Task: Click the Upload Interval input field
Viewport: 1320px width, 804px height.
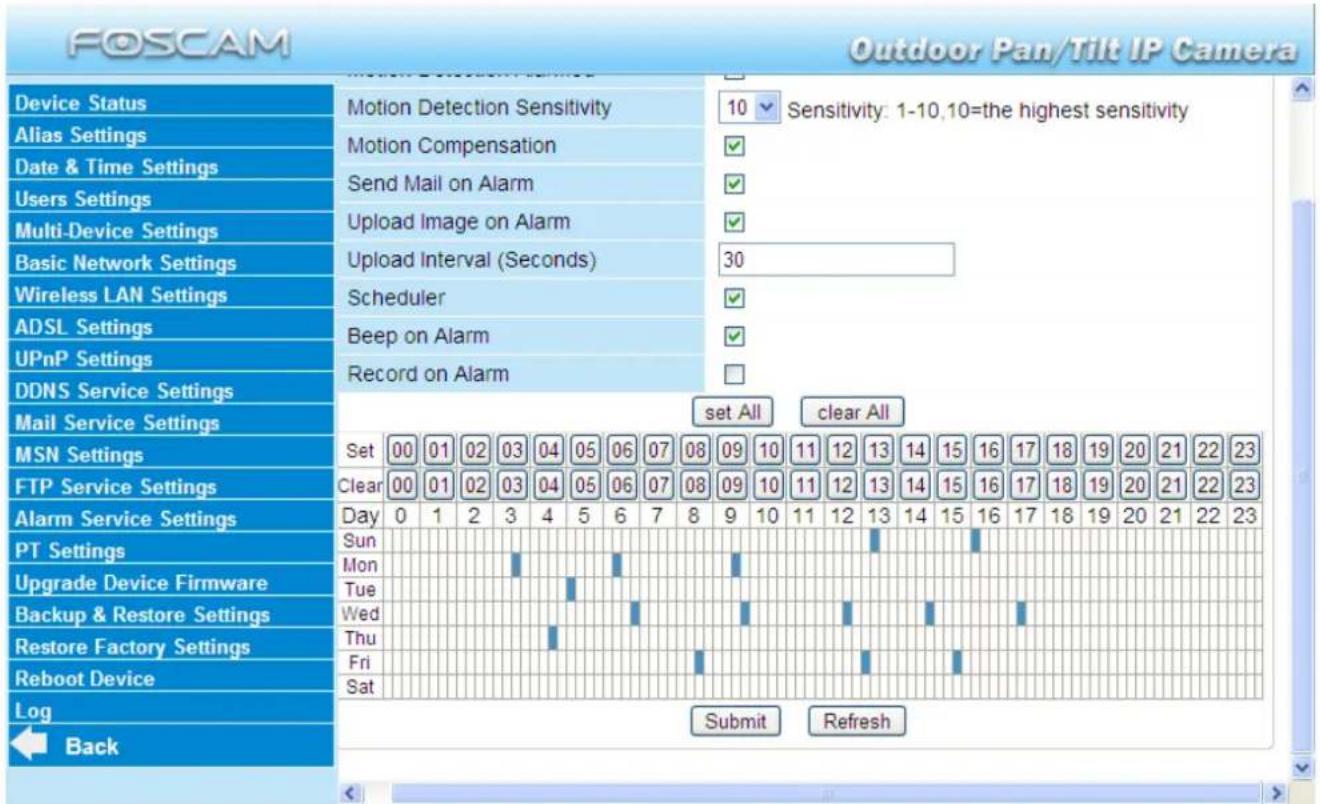Action: (836, 260)
